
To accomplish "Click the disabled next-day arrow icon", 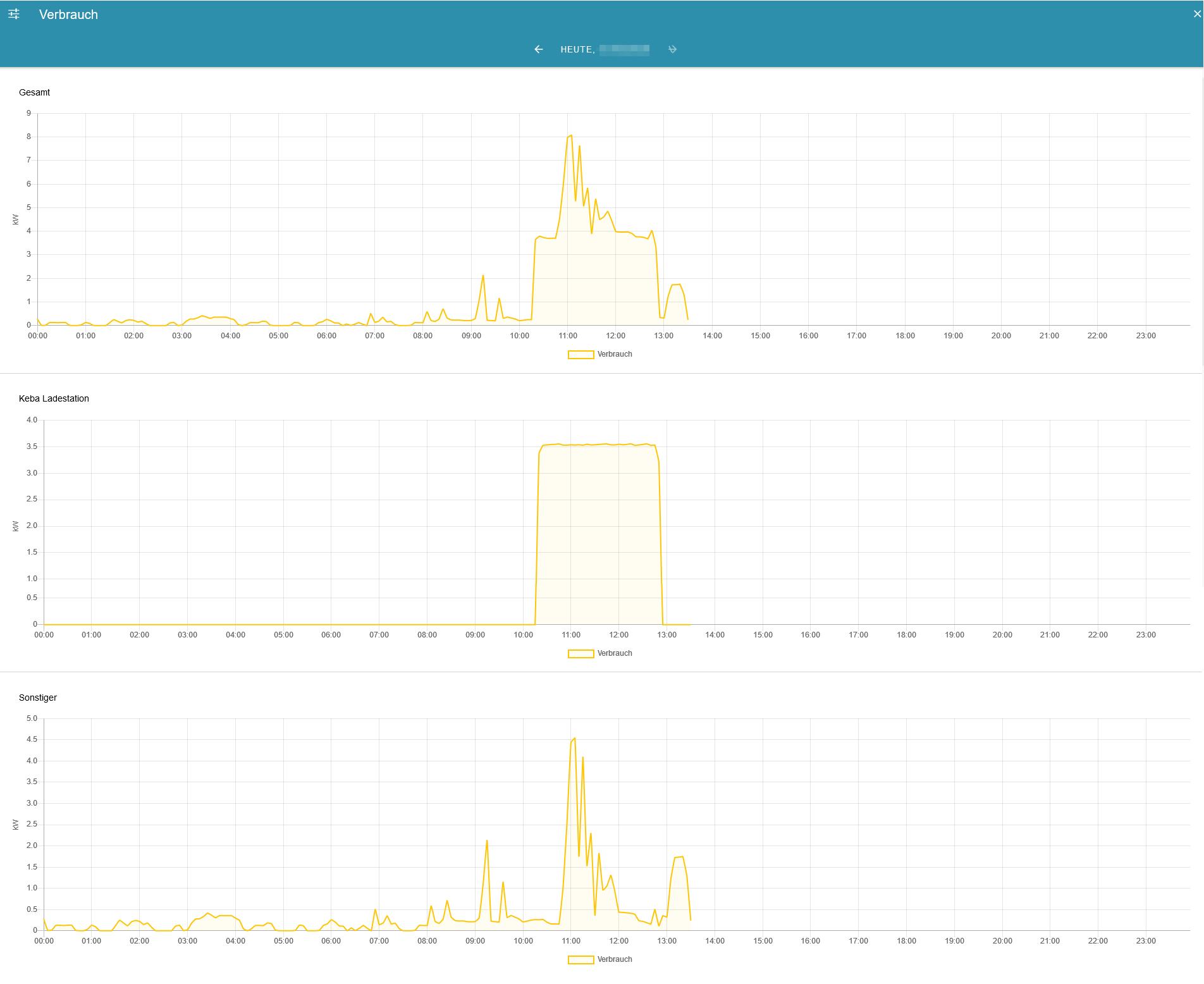I will tap(672, 49).
